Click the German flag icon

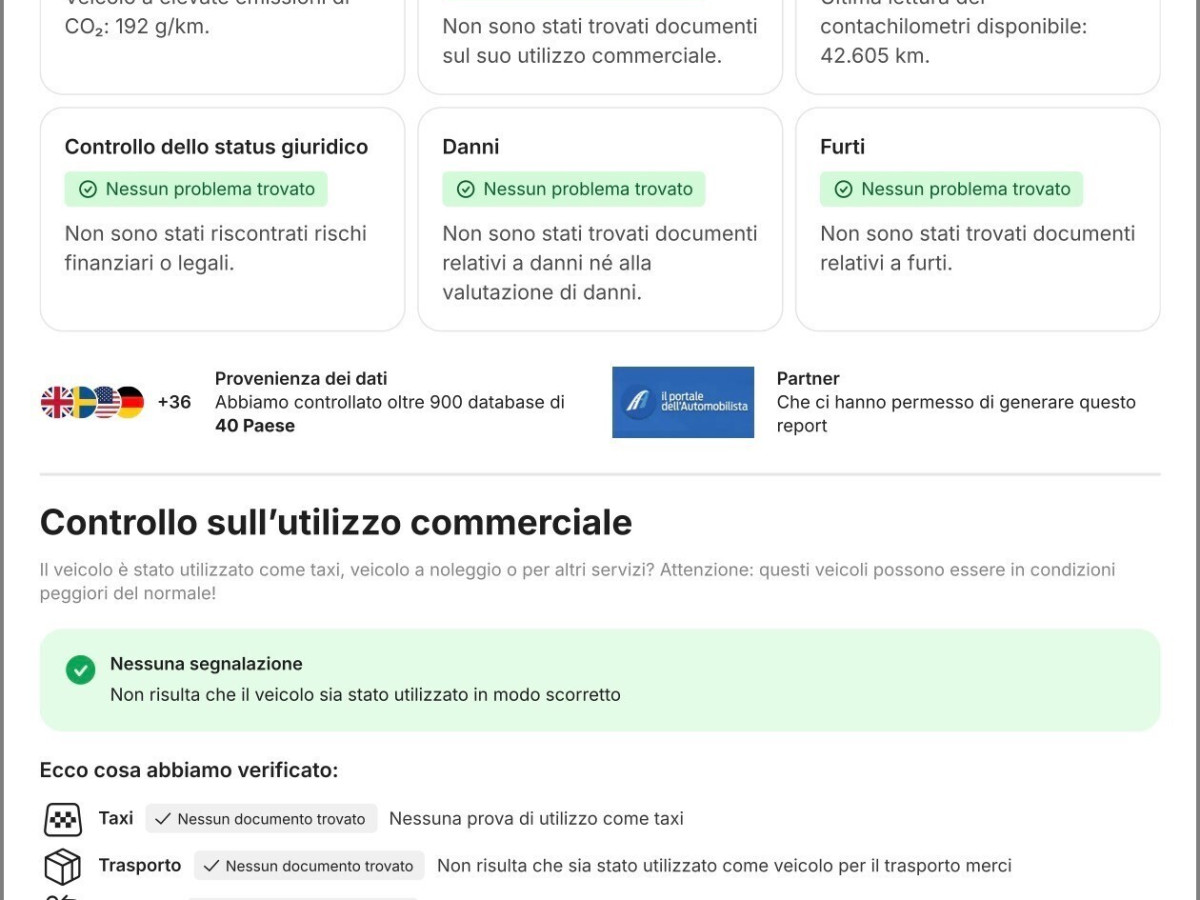coord(131,402)
